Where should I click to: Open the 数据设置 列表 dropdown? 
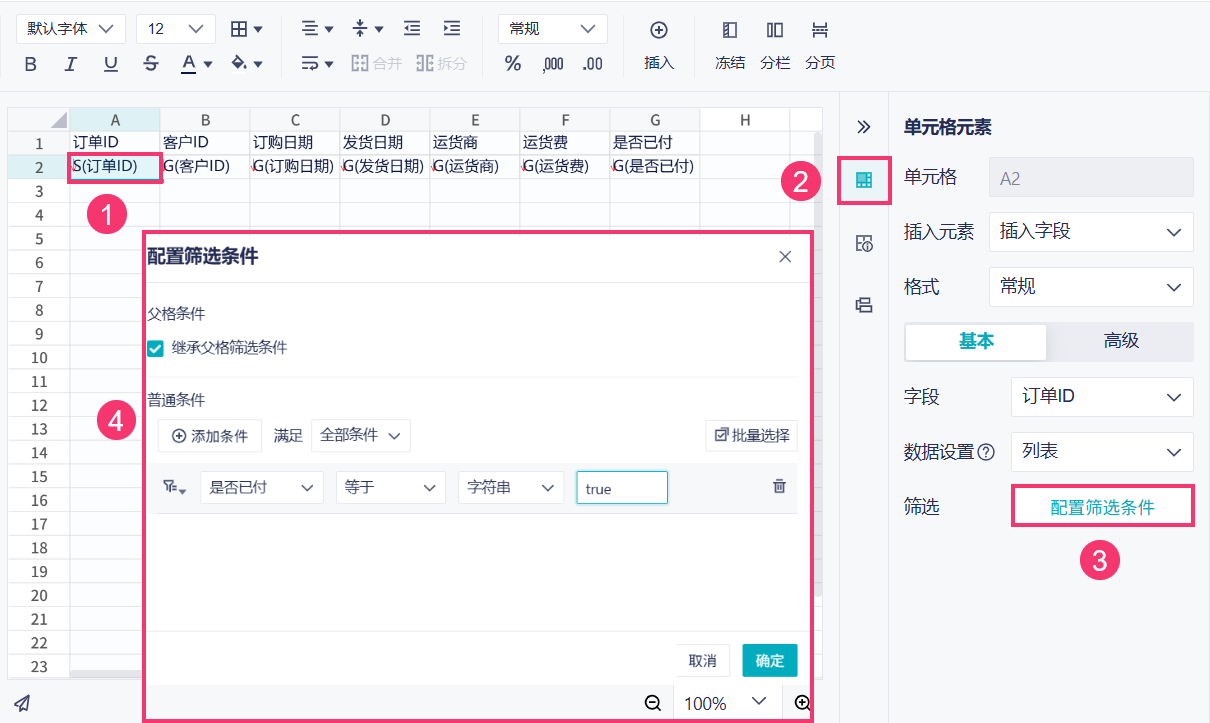[x=1102, y=452]
